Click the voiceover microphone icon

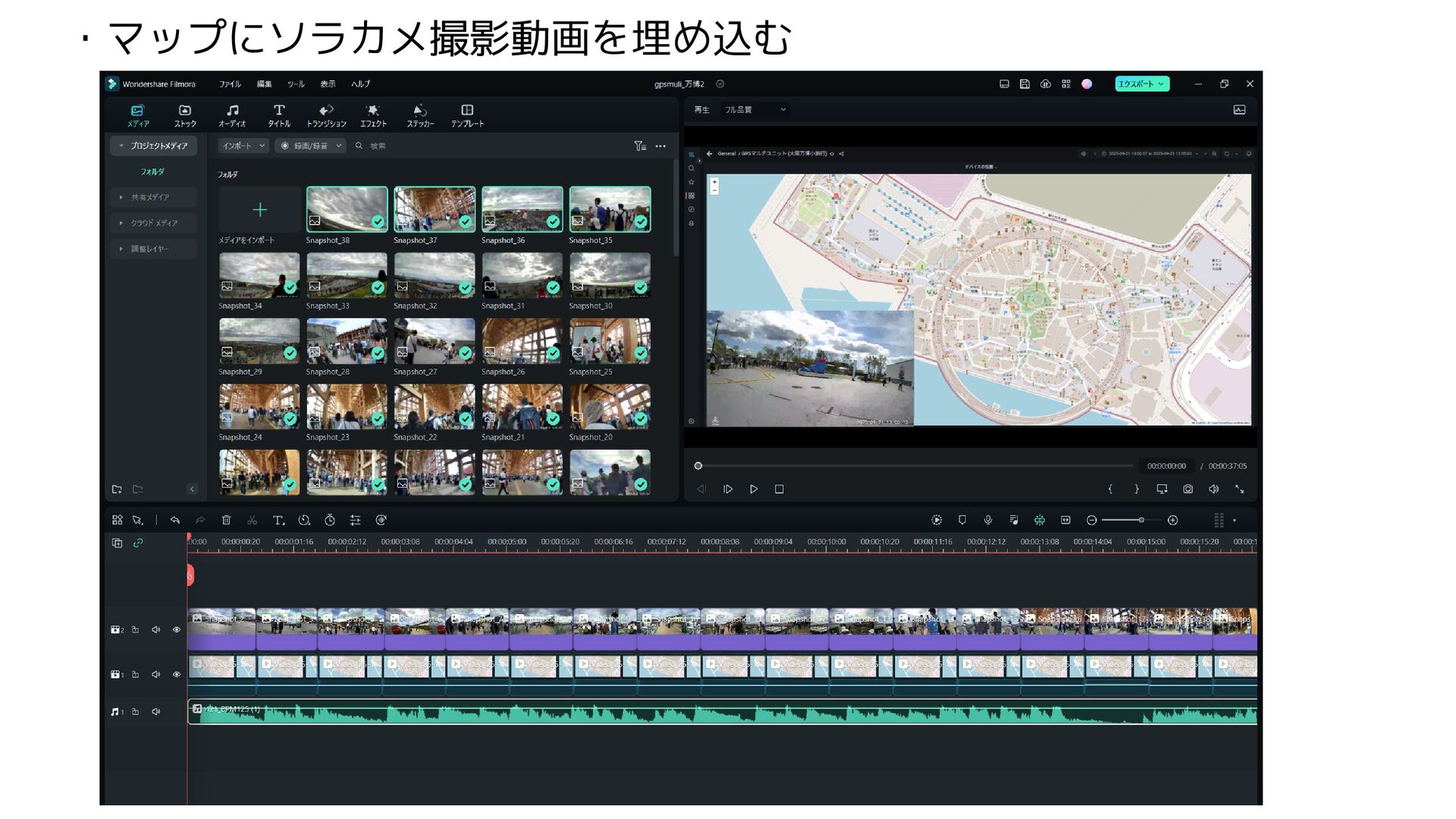[x=987, y=520]
